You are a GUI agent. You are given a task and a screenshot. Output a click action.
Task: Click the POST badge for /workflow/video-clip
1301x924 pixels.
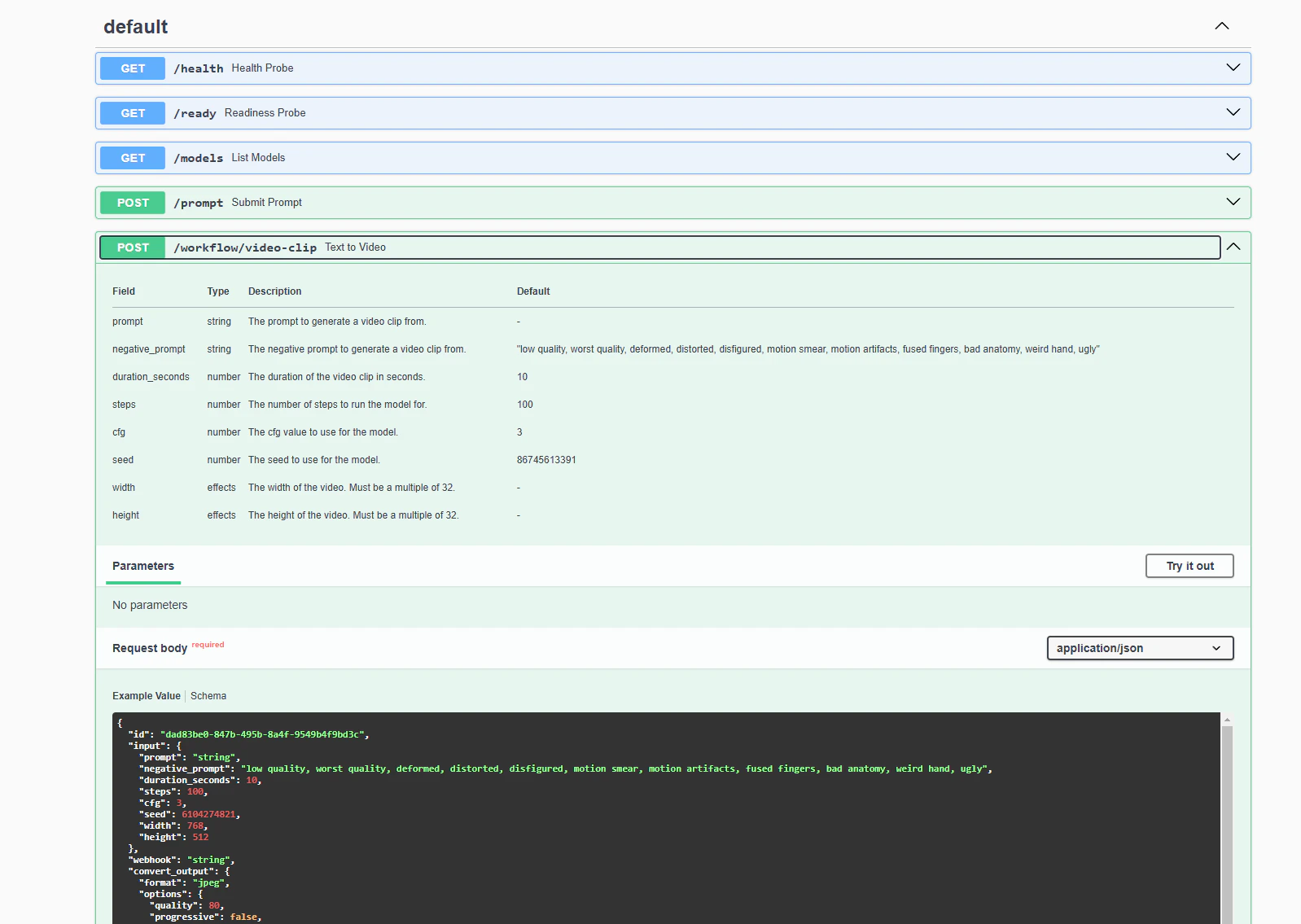133,247
